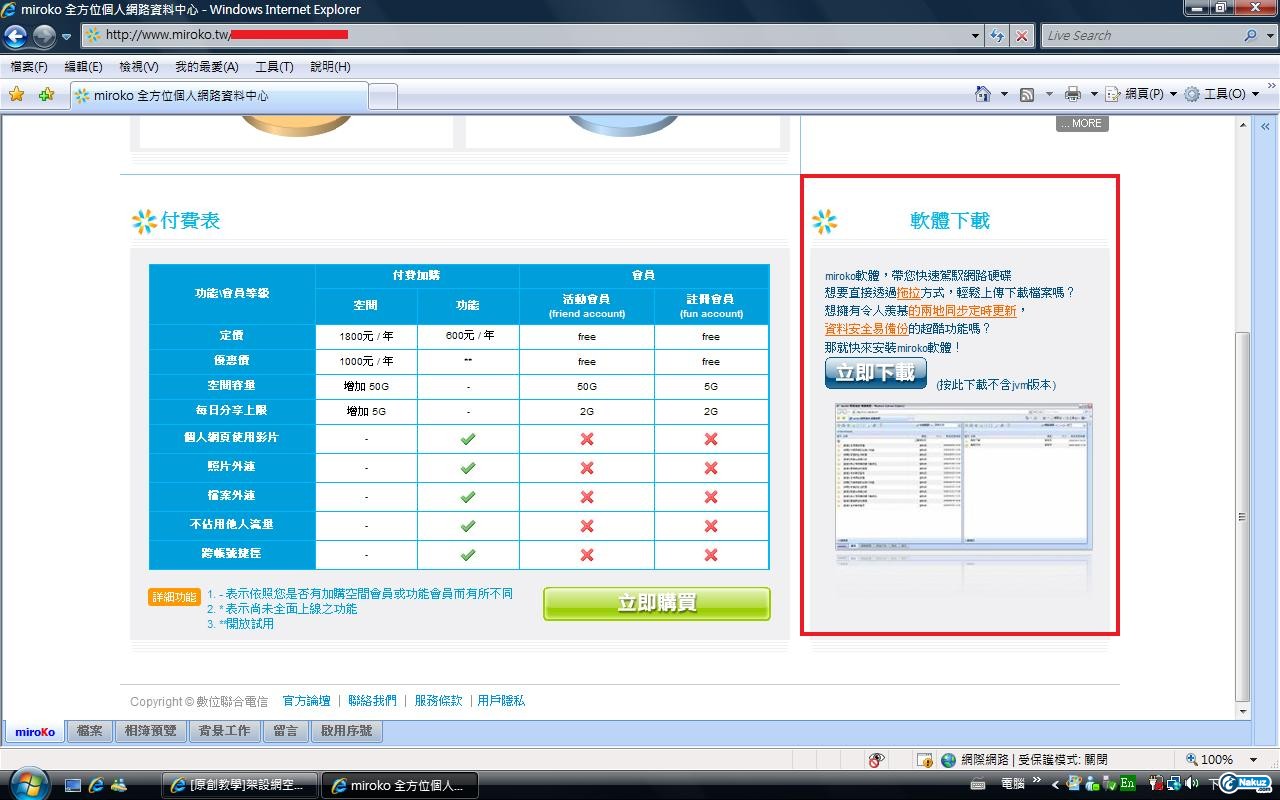This screenshot has height=800, width=1280.
Task: Print the page with the printer icon
Action: tap(1073, 94)
